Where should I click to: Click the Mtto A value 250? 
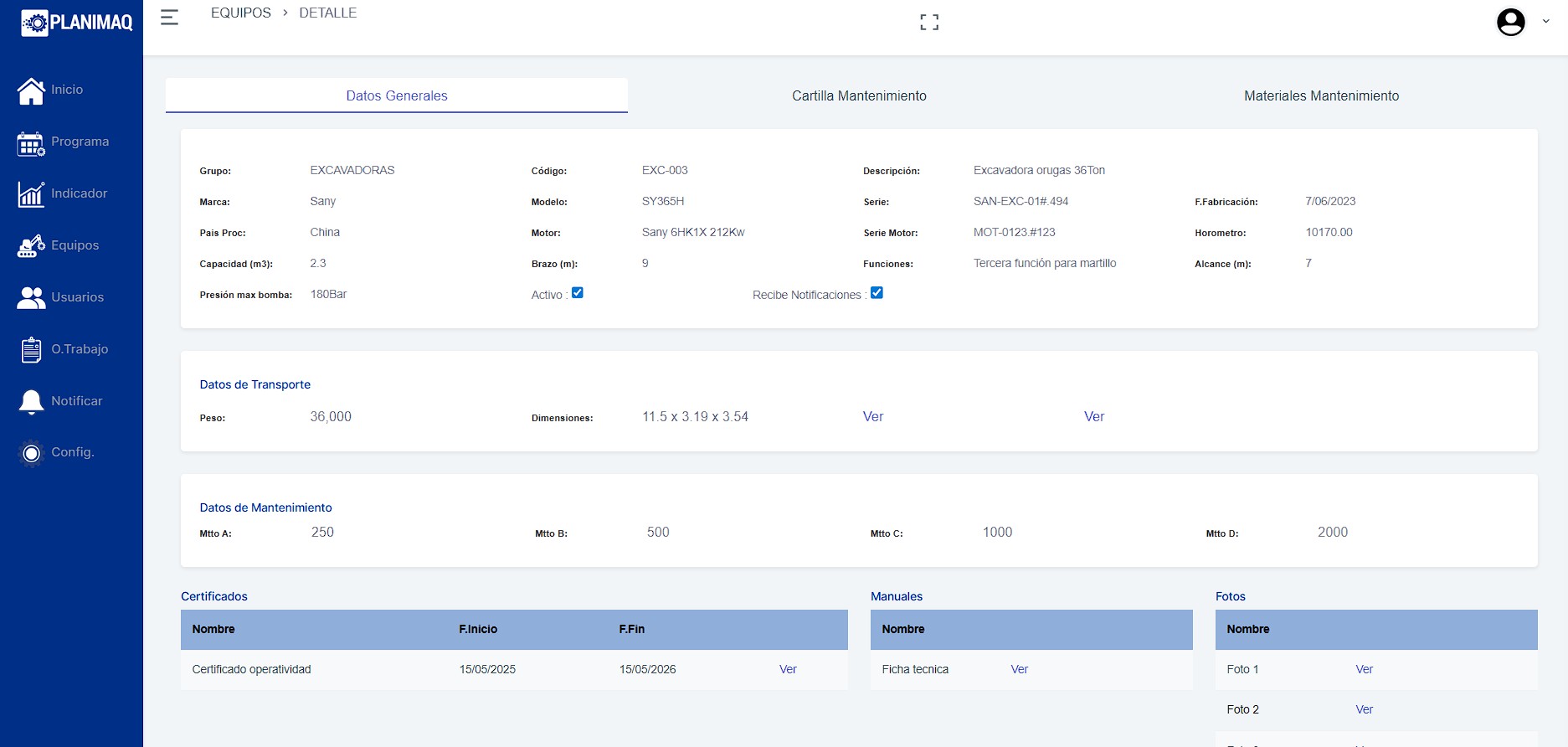(x=322, y=533)
